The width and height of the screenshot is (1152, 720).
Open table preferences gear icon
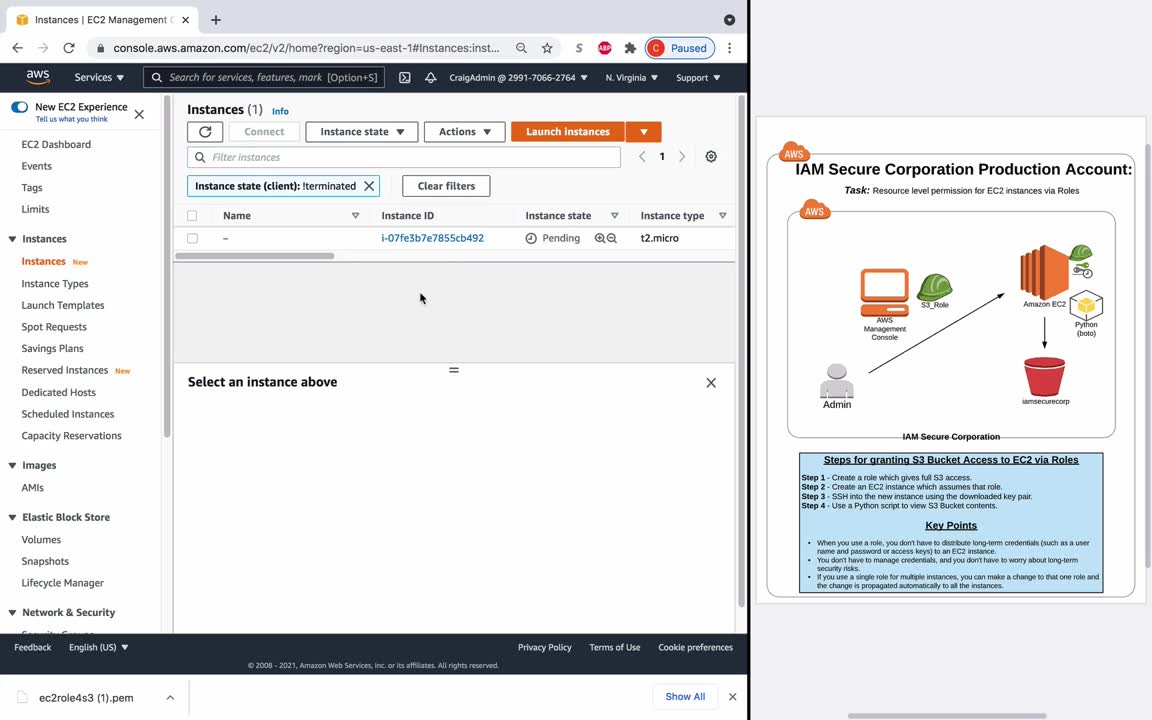pos(711,156)
